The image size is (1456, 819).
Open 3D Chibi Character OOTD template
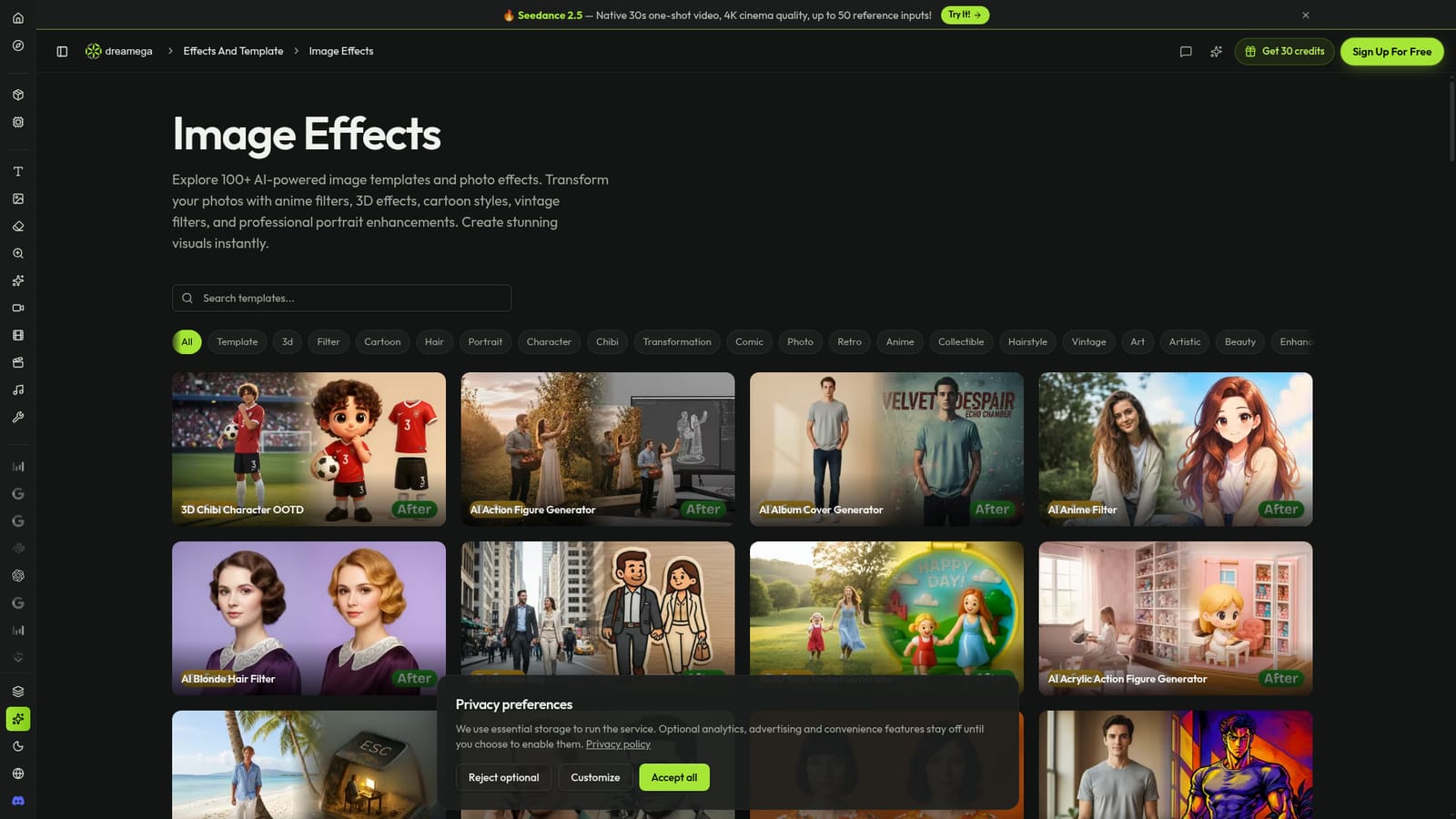coord(308,449)
